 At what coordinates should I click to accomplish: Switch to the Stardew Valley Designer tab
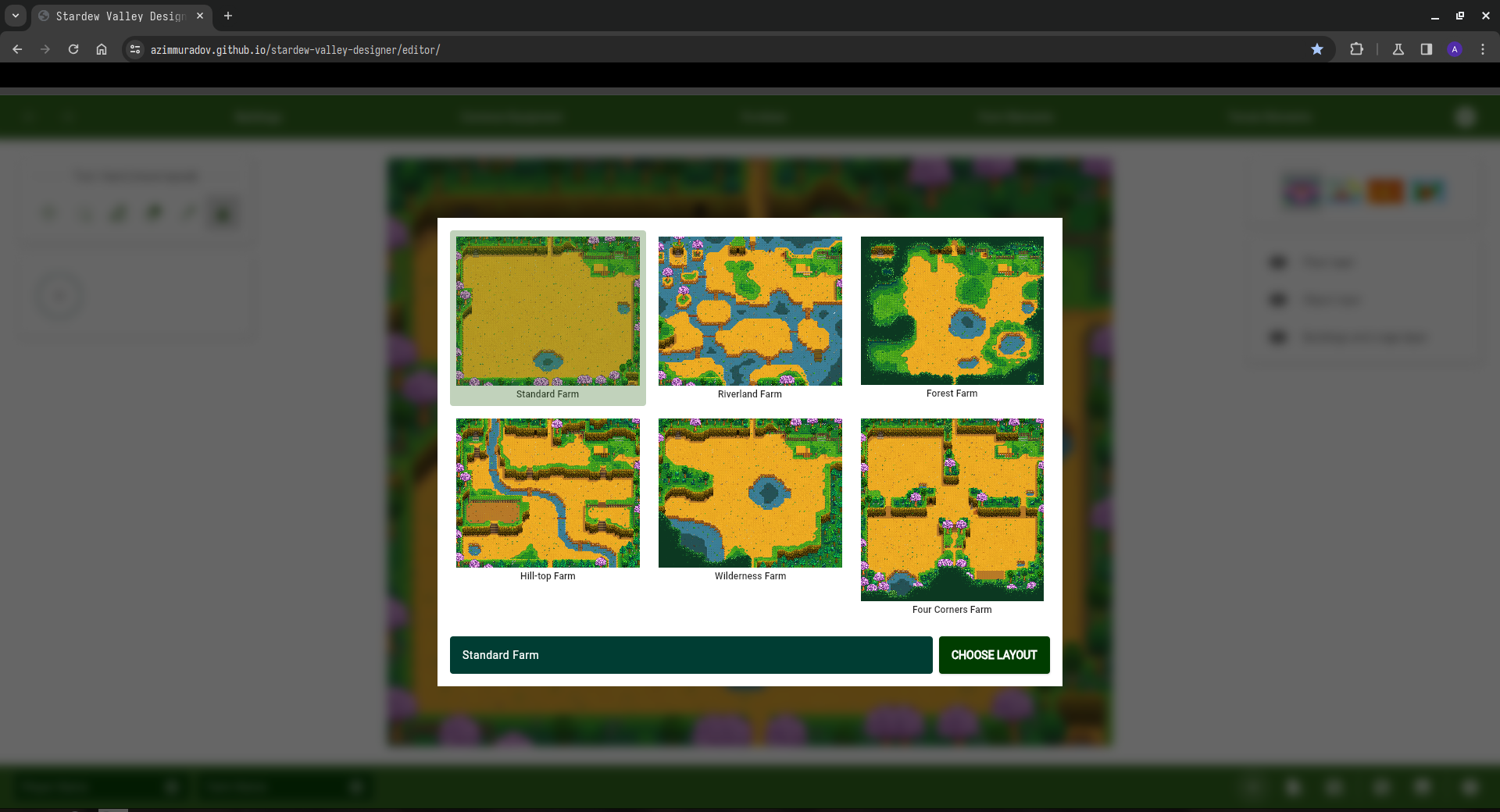120,16
